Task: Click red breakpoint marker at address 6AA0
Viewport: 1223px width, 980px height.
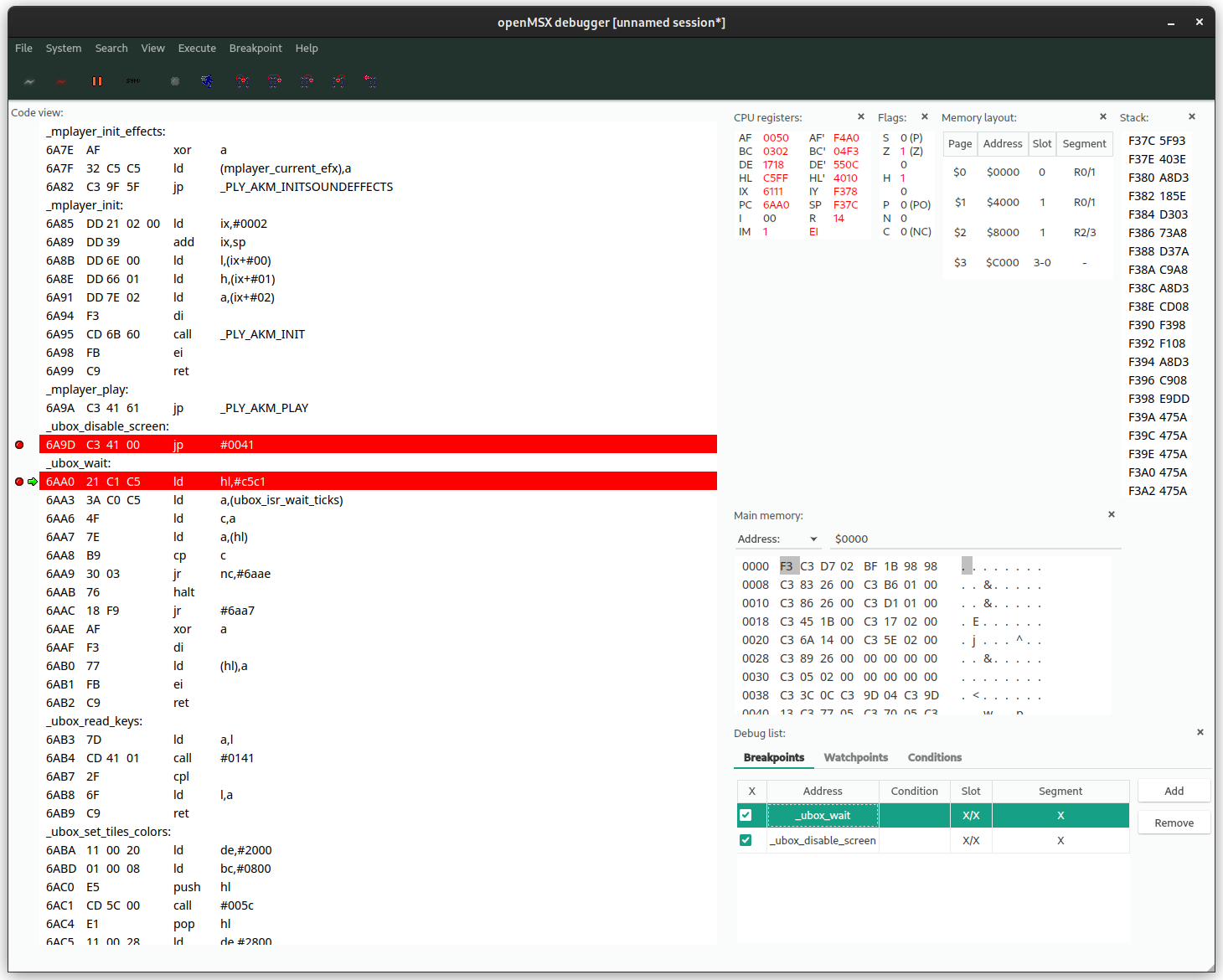Action: point(19,482)
